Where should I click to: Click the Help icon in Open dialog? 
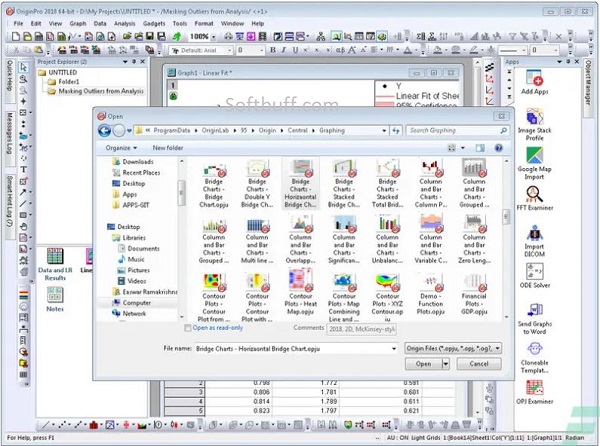(x=499, y=148)
